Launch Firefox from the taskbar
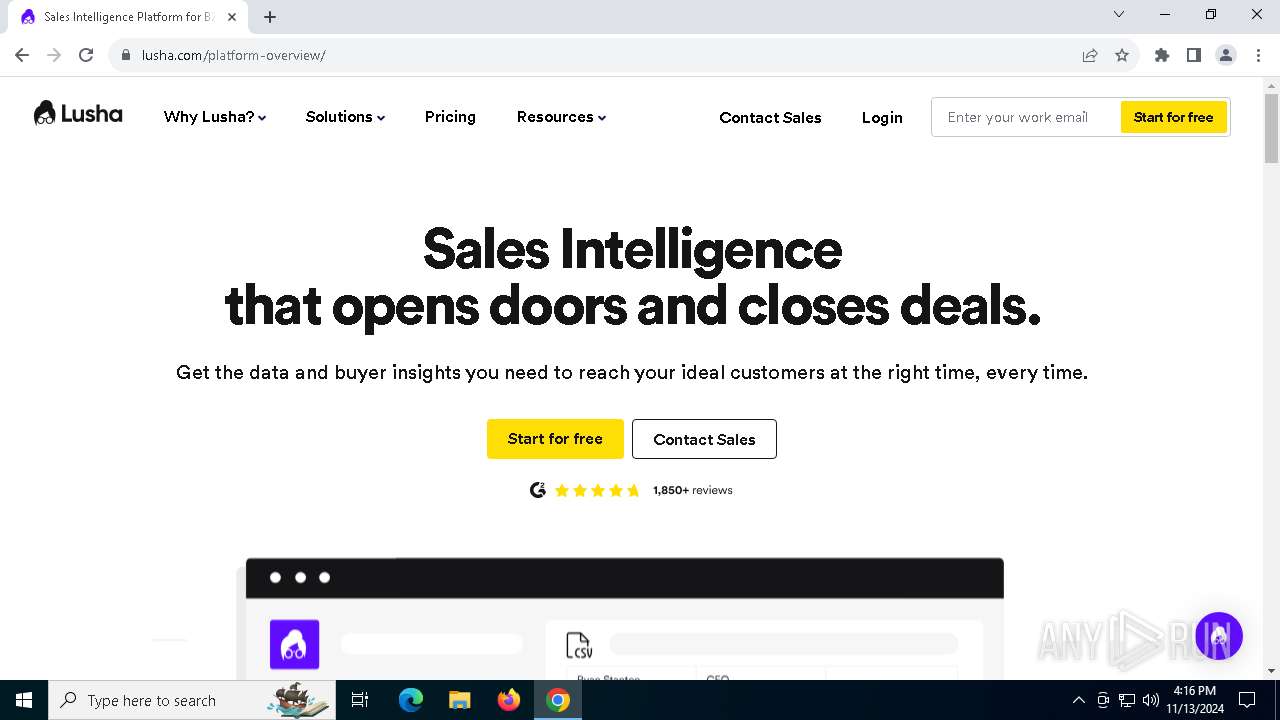Screen dimensions: 1280x720 pos(509,700)
